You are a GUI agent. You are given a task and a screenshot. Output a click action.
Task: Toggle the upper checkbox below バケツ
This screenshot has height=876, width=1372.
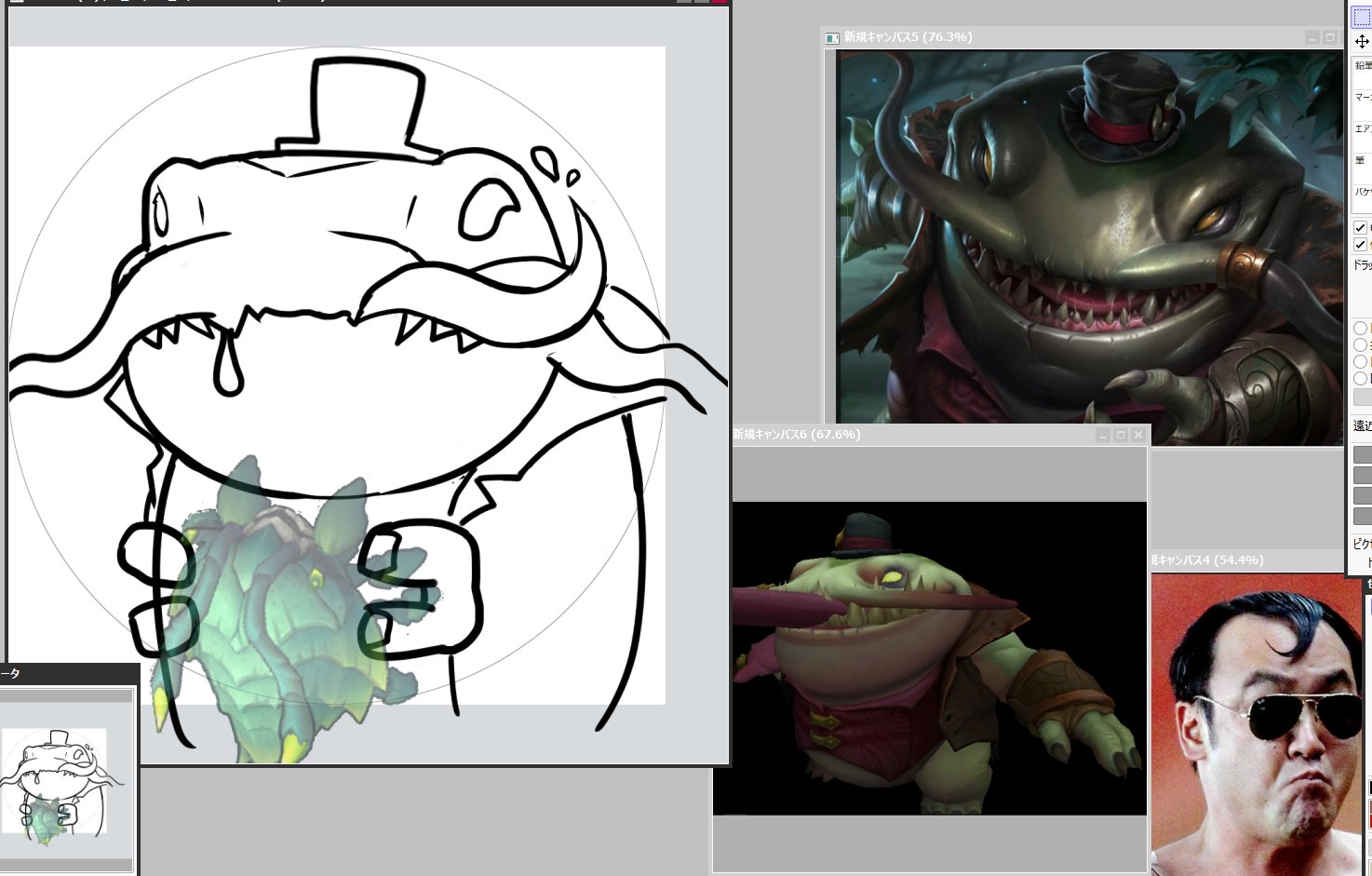(x=1360, y=227)
